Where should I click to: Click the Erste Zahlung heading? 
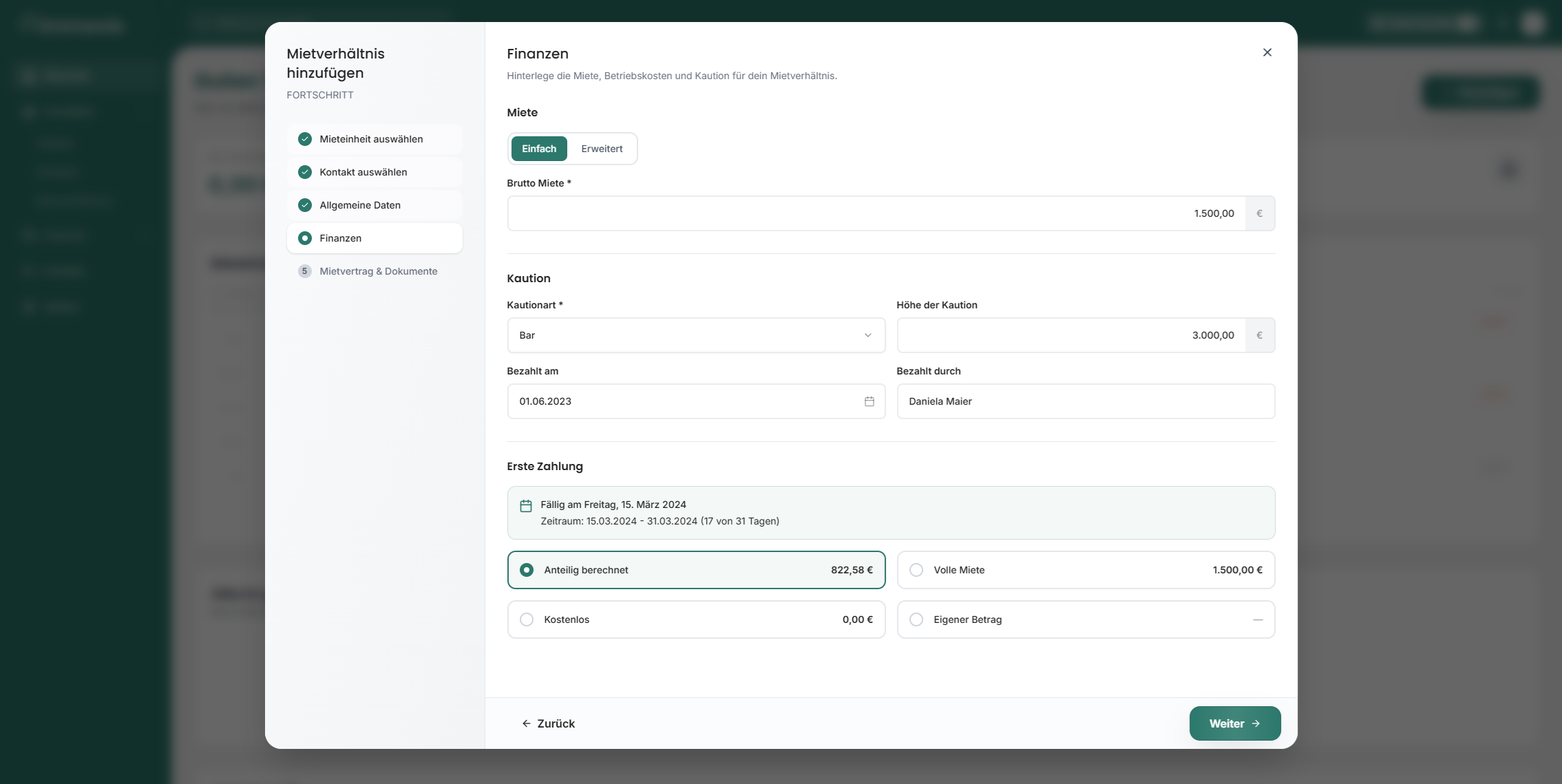click(x=545, y=466)
